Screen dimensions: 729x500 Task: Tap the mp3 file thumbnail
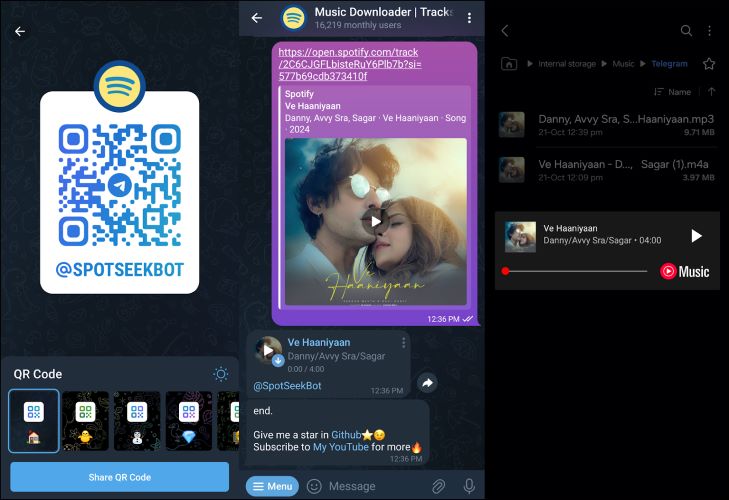(511, 125)
